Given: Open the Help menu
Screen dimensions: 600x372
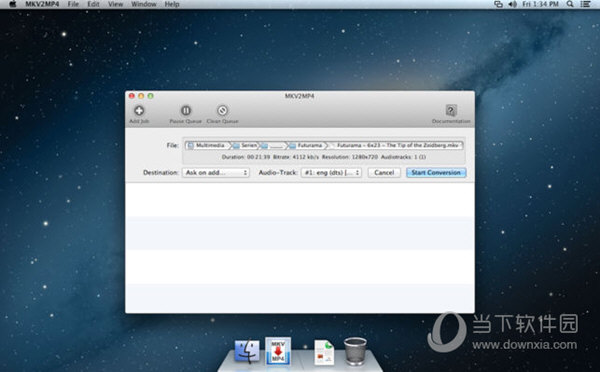Looking at the screenshot, I should click(172, 4).
